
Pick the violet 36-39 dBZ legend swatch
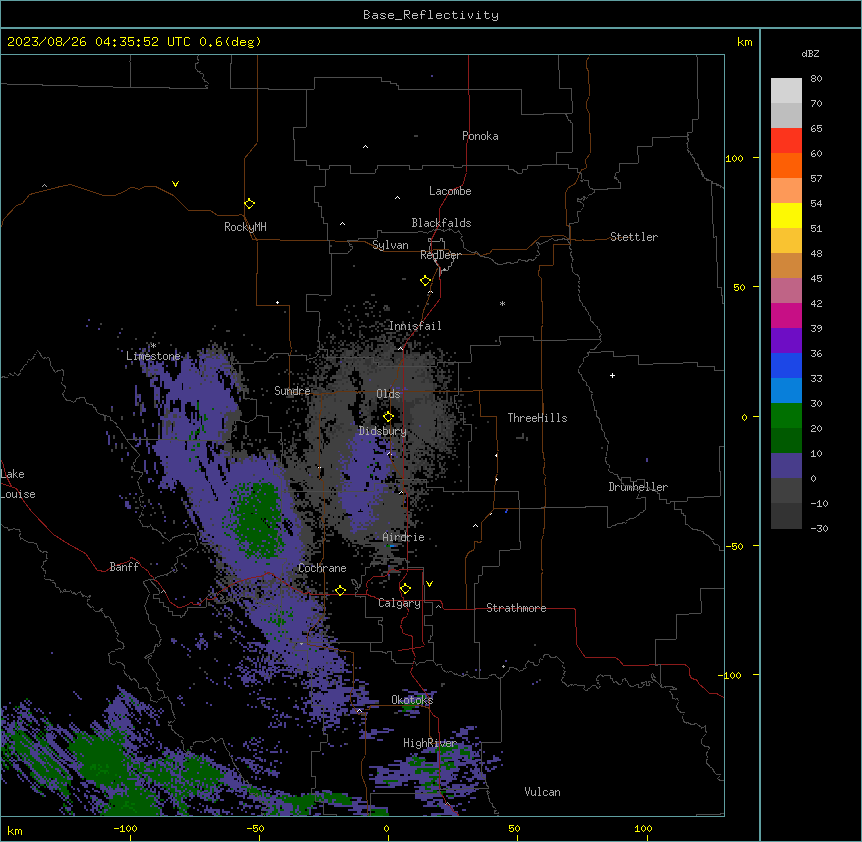click(x=786, y=341)
